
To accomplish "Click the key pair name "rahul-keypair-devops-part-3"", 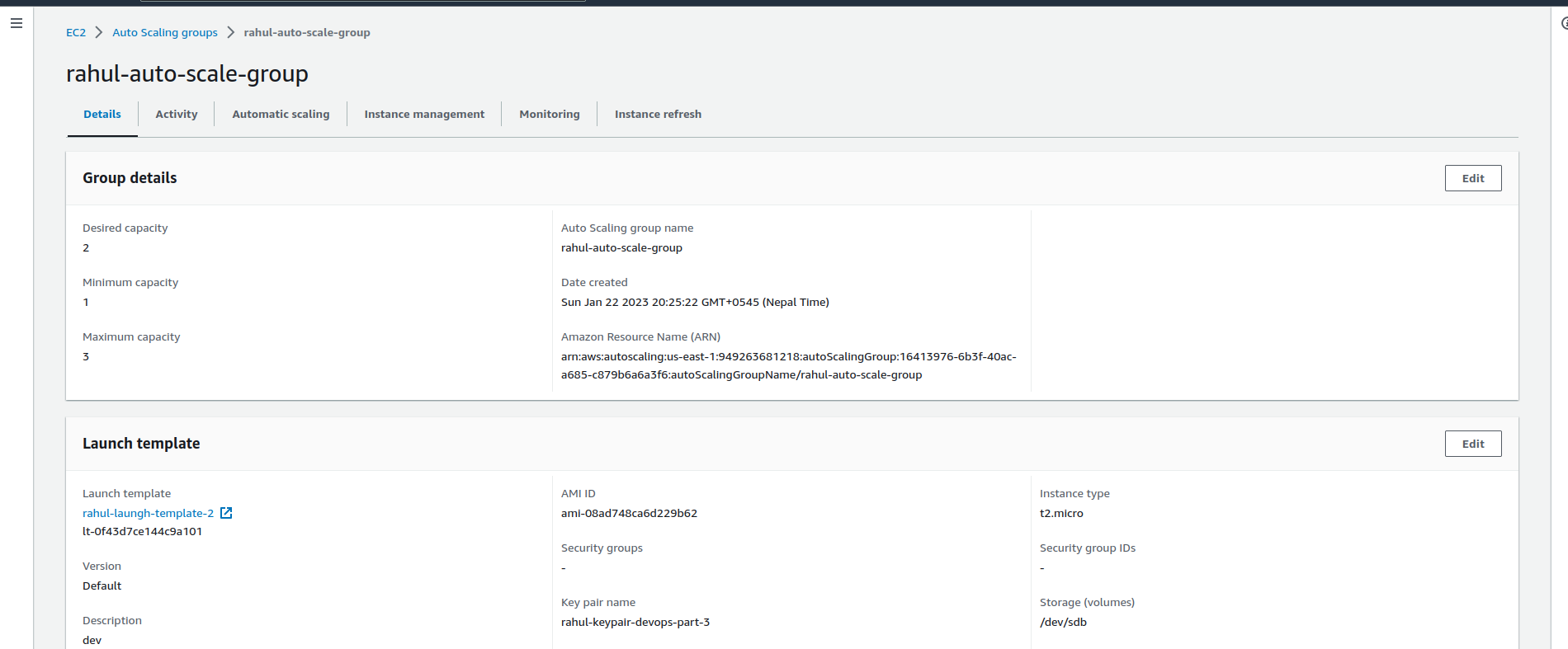I will coord(635,622).
